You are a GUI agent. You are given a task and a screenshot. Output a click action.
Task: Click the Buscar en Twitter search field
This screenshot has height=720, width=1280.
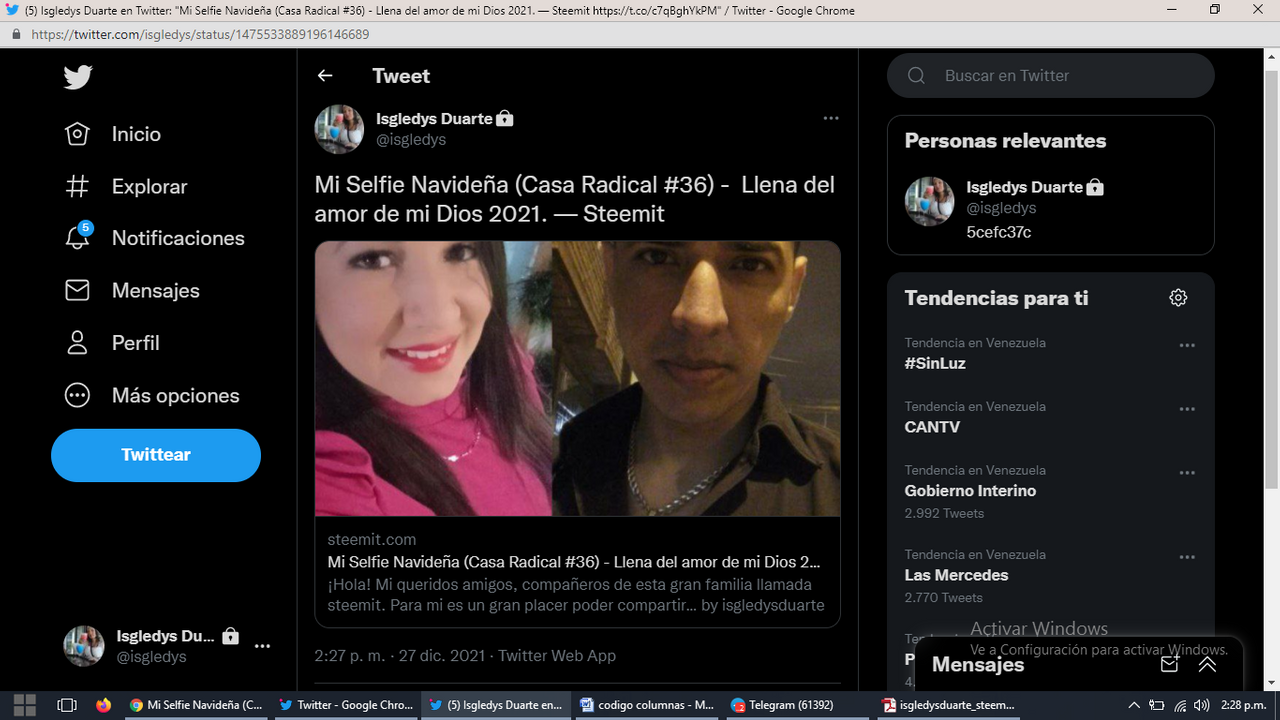pyautogui.click(x=1051, y=76)
